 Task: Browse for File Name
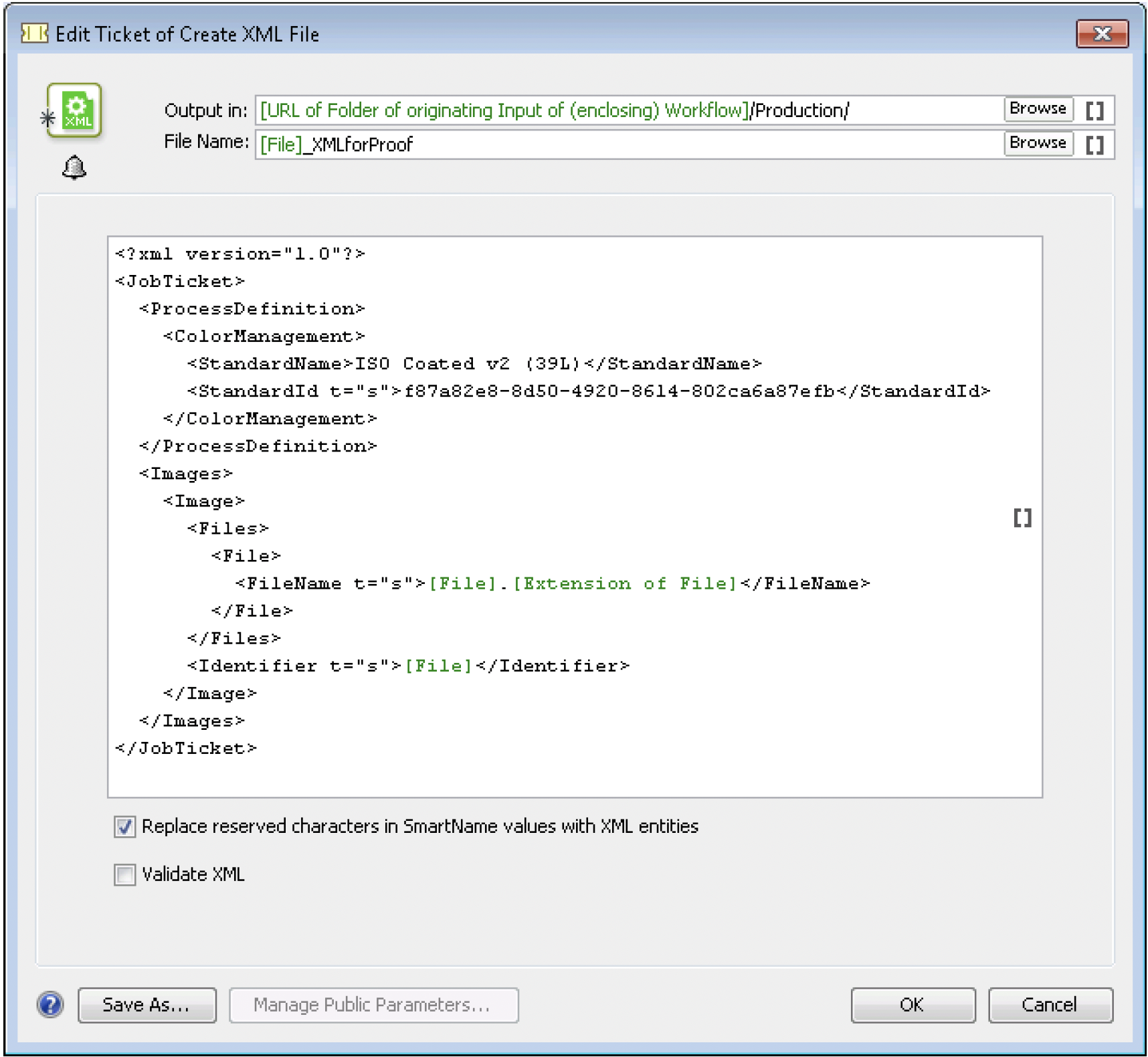1038,142
